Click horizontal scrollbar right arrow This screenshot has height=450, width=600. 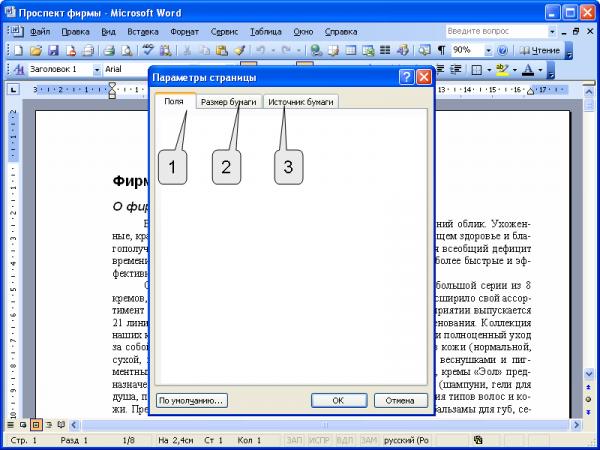[576, 425]
